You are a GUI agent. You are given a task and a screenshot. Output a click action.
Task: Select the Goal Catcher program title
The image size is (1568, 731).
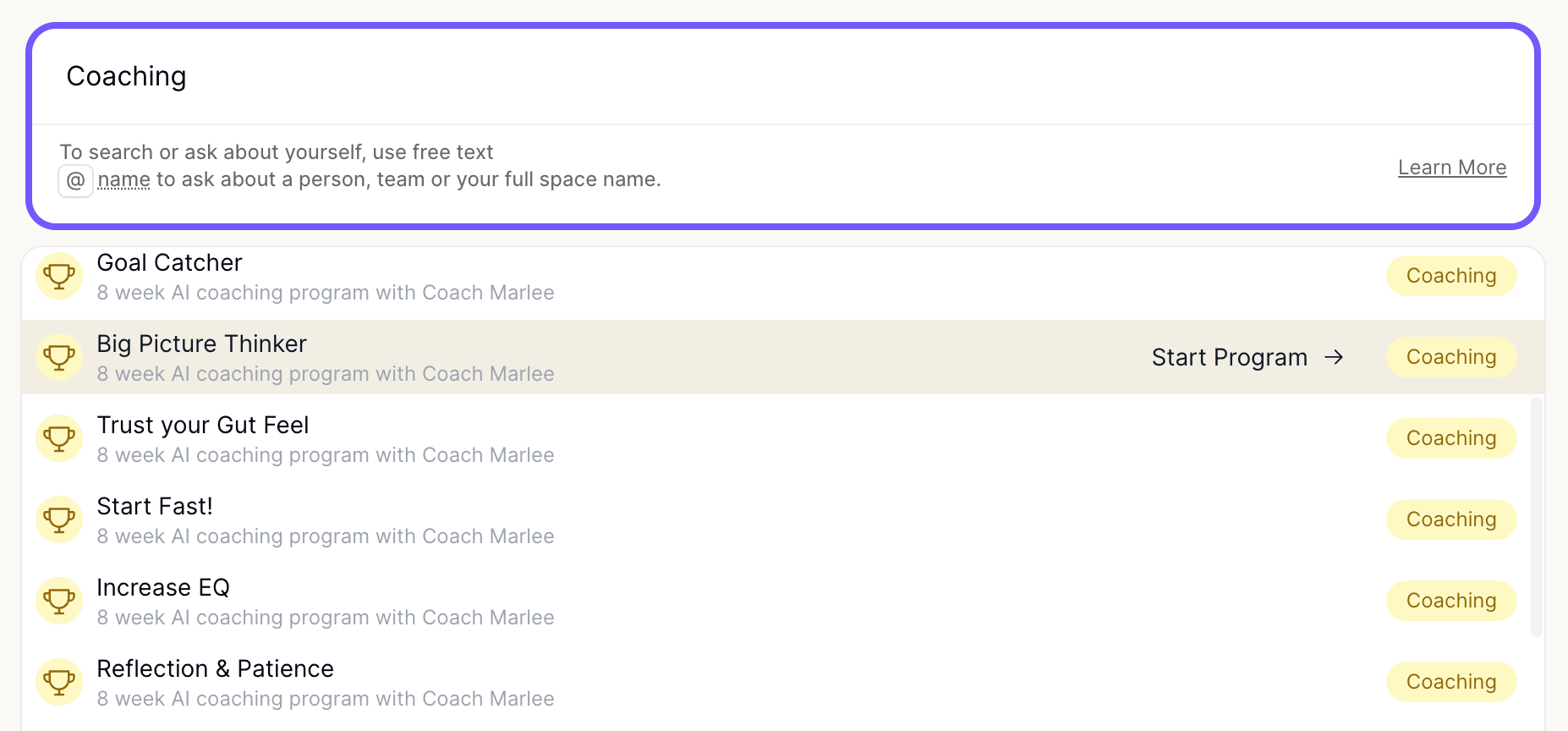coord(169,262)
